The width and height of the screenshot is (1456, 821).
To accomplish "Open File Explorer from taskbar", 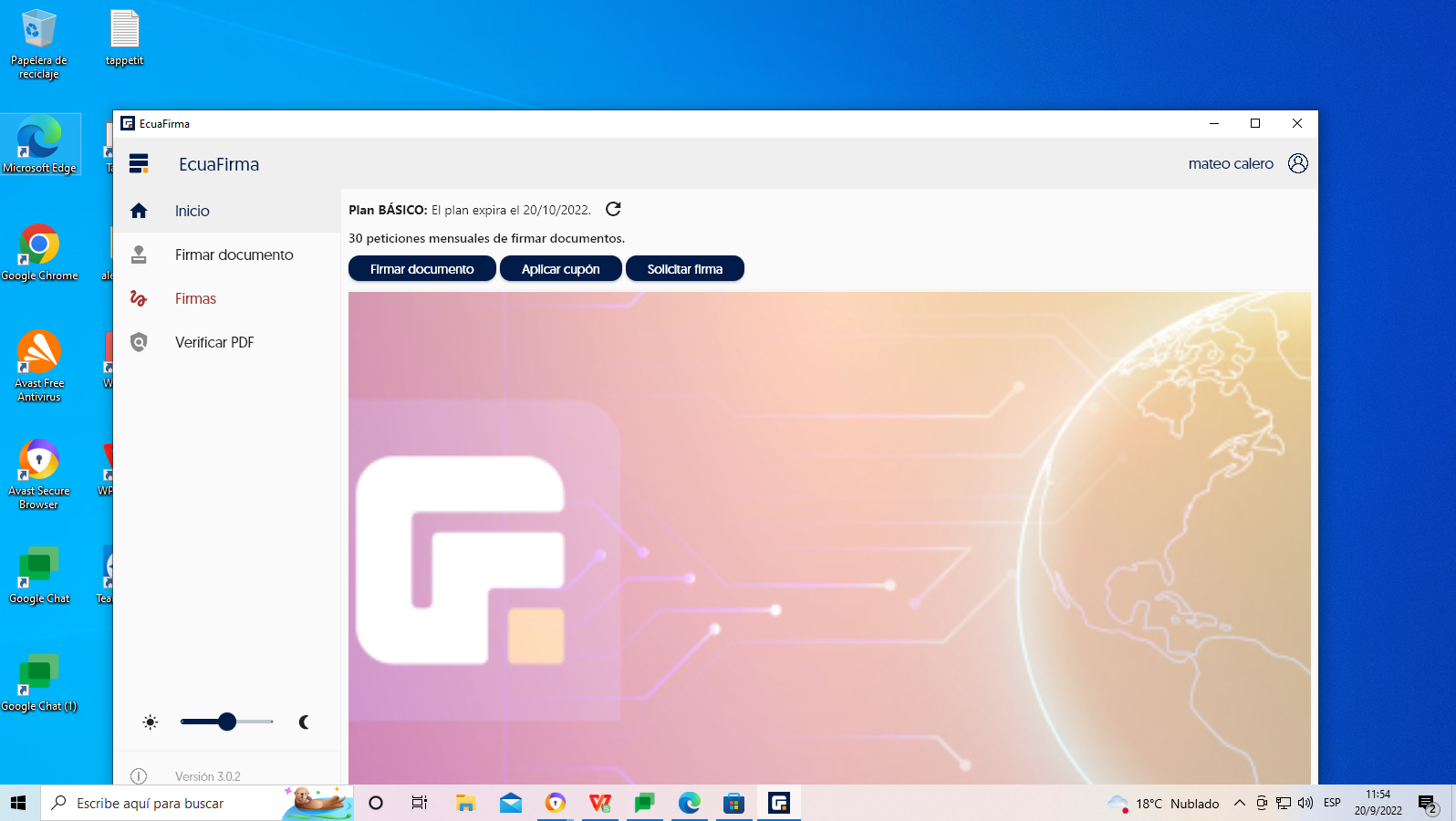I will 465,803.
